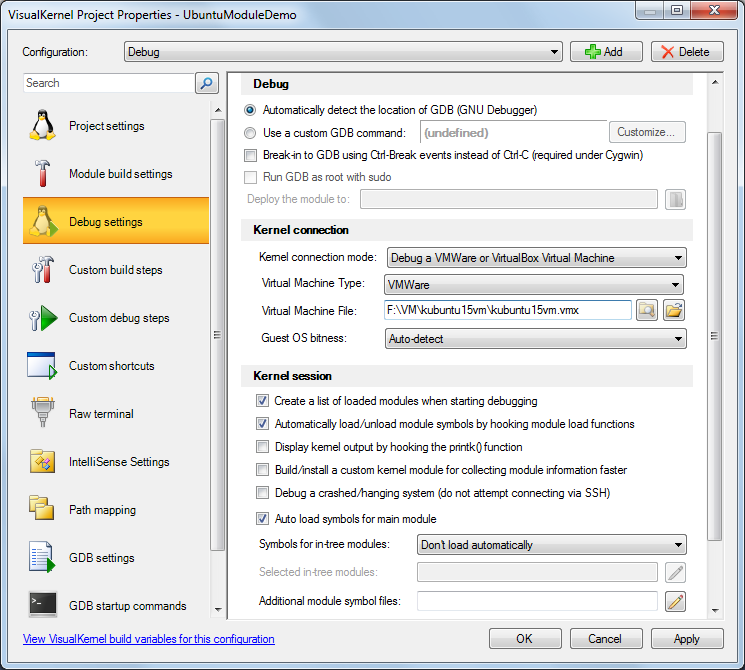
Task: Click the Path mapping folders icon
Action: coord(42,507)
